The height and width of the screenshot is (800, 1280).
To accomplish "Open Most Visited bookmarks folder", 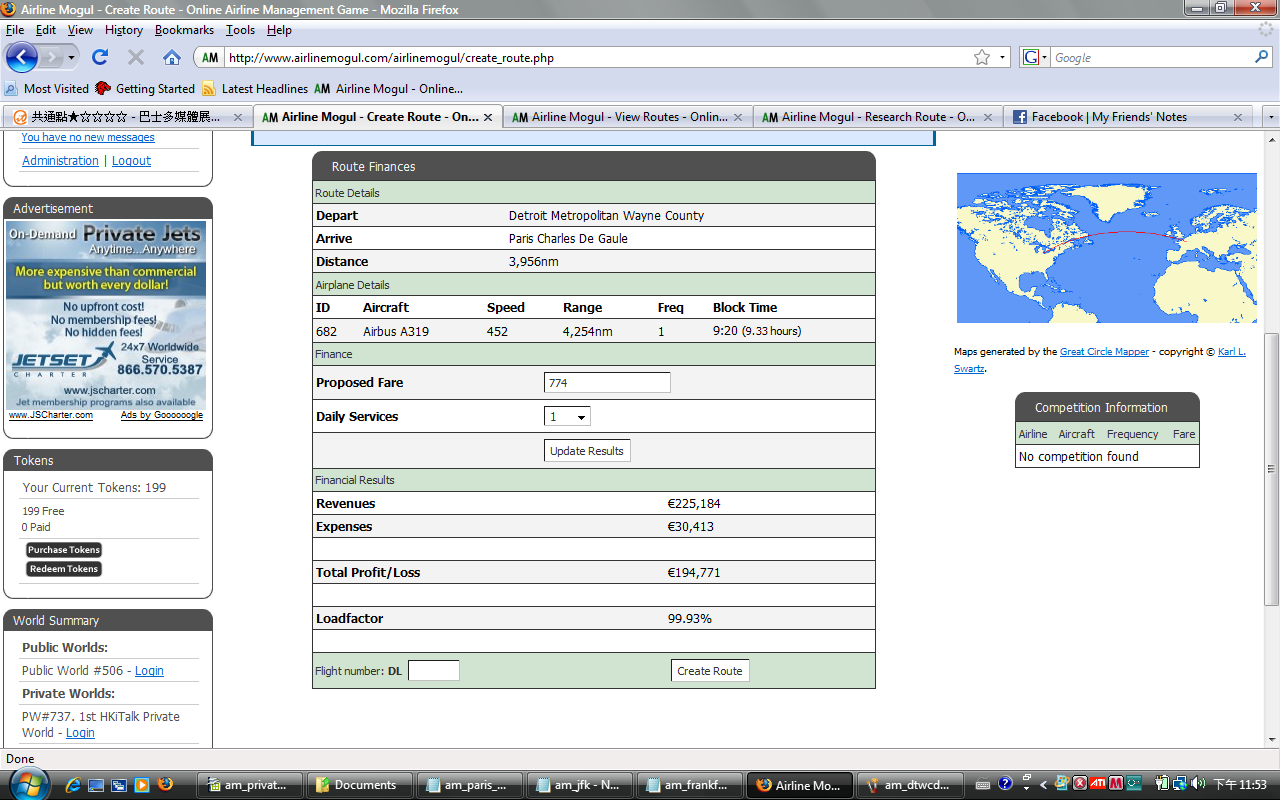I will click(x=47, y=88).
